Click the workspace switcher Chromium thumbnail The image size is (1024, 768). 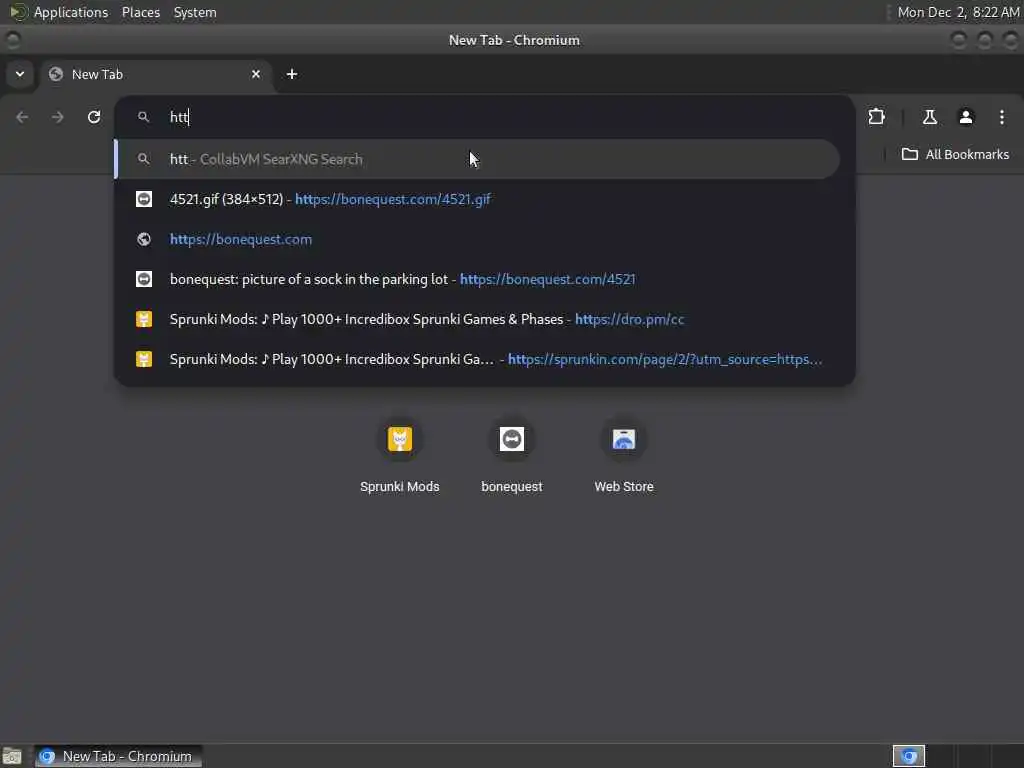pyautogui.click(x=909, y=756)
